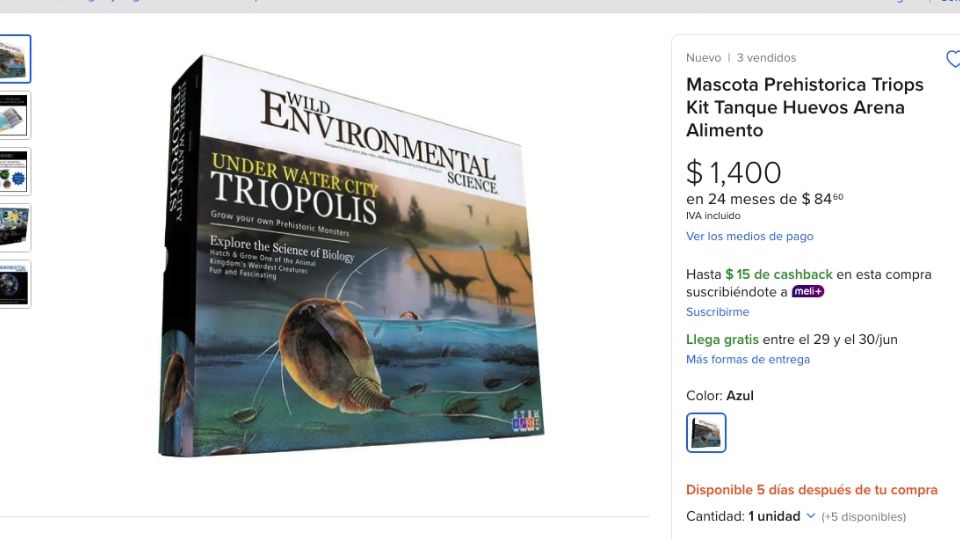The height and width of the screenshot is (540, 960).
Task: Click the orange "Disponible 5 días después" notice
Action: tap(811, 490)
